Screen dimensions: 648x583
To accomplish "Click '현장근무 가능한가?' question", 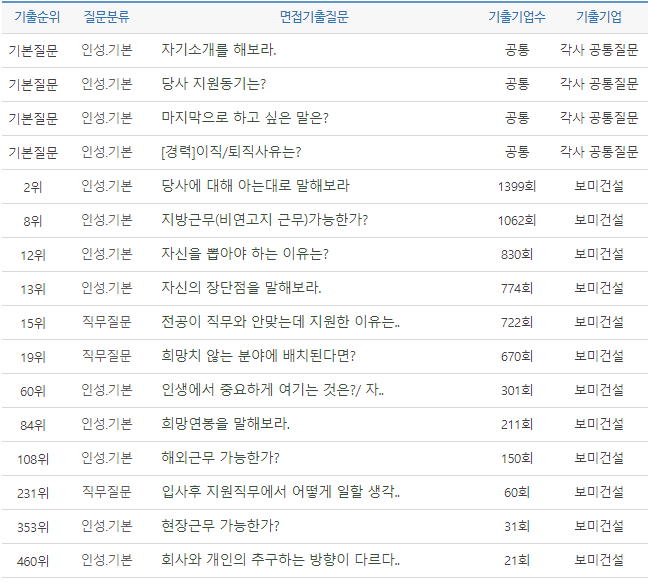I will (220, 526).
